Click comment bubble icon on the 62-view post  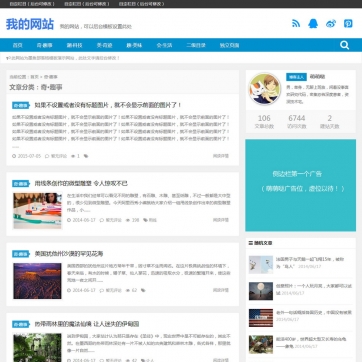[102, 290]
